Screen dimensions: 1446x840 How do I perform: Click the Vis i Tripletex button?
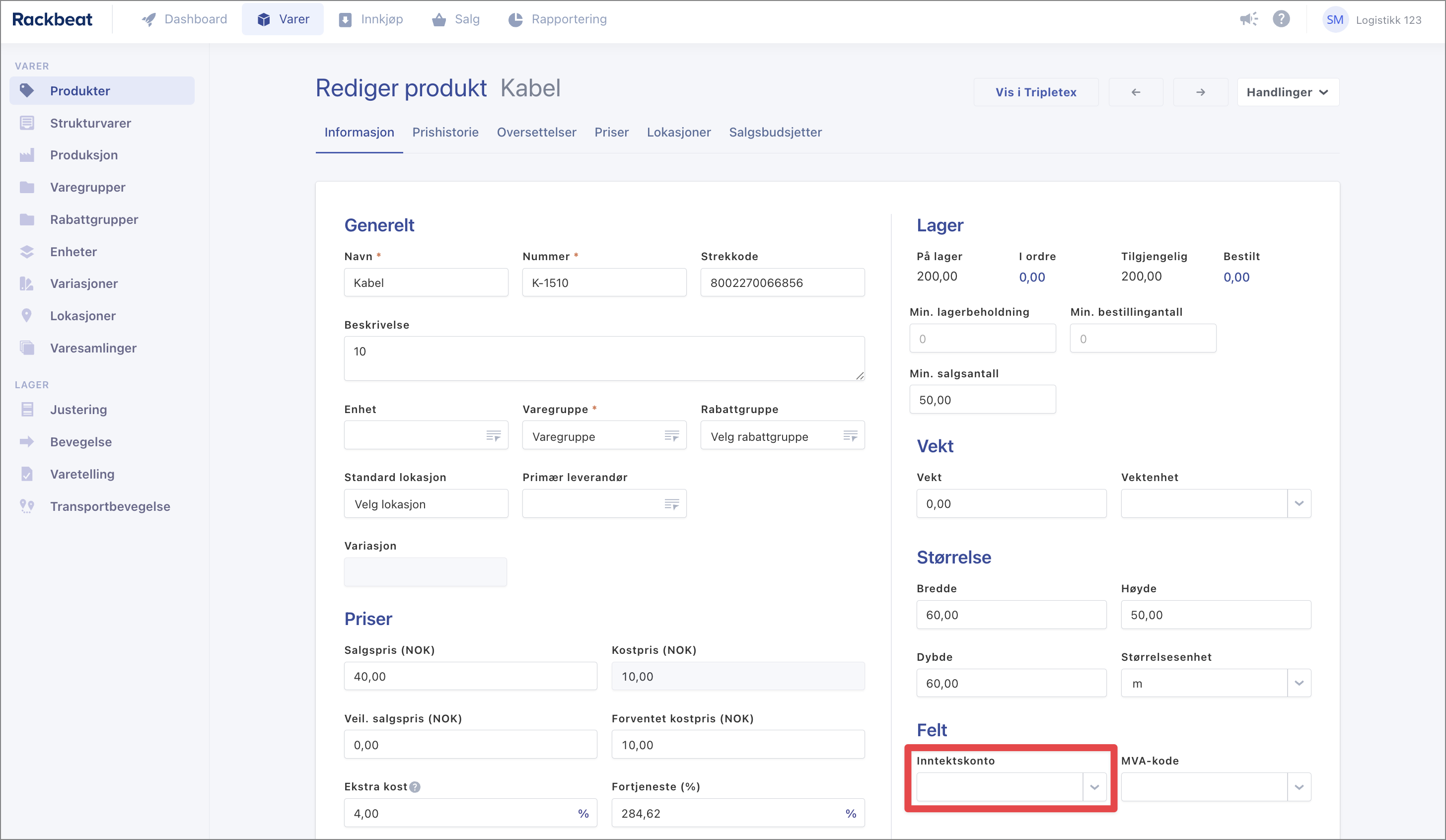[1036, 92]
